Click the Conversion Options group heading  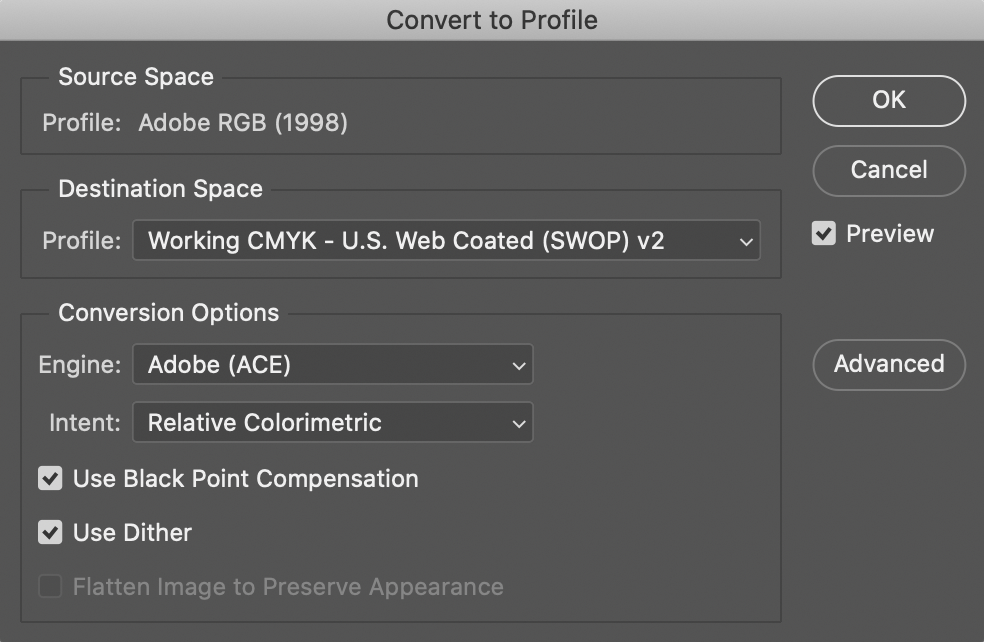point(168,313)
